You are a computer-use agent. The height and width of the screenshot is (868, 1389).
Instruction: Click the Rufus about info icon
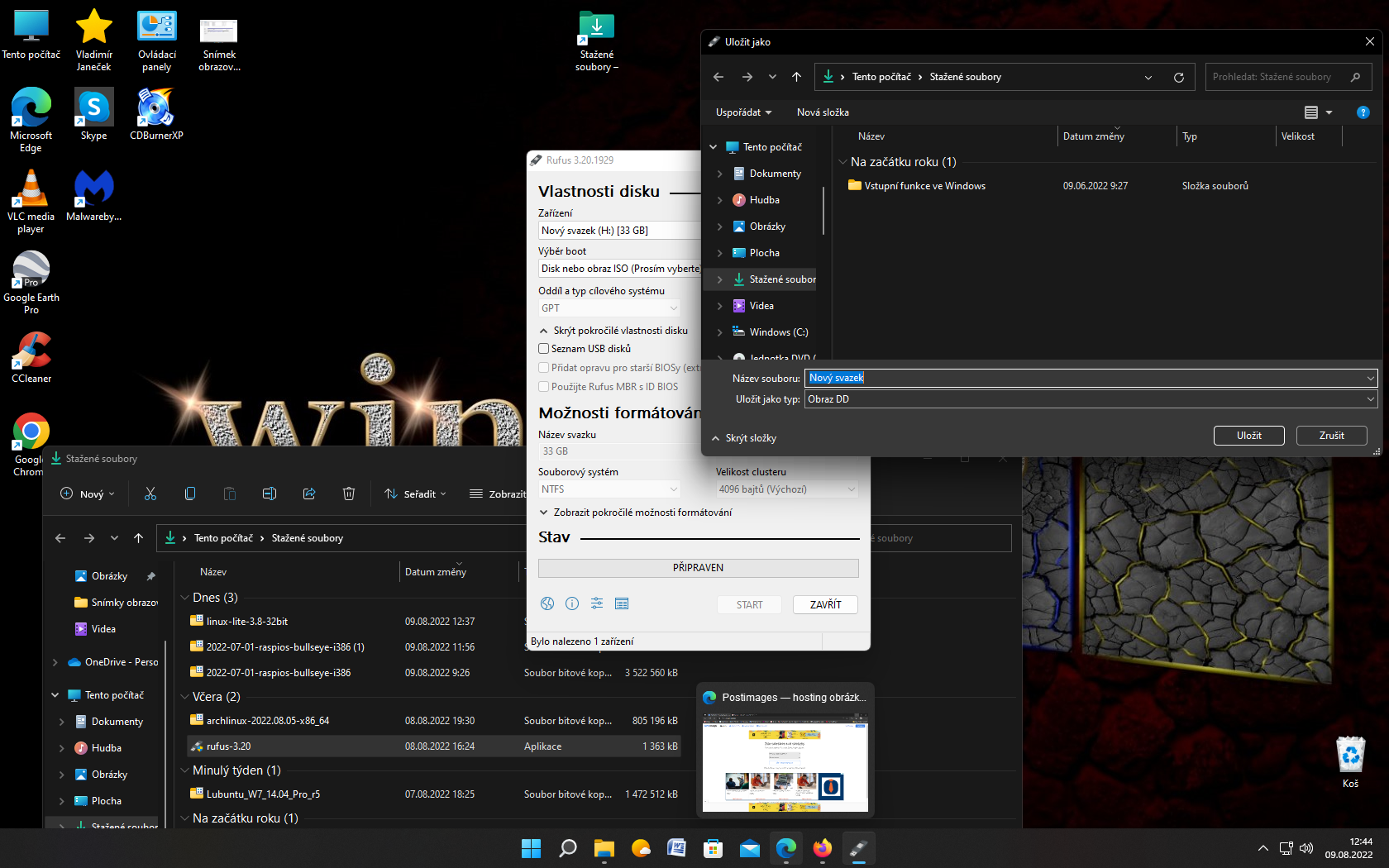[x=572, y=603]
